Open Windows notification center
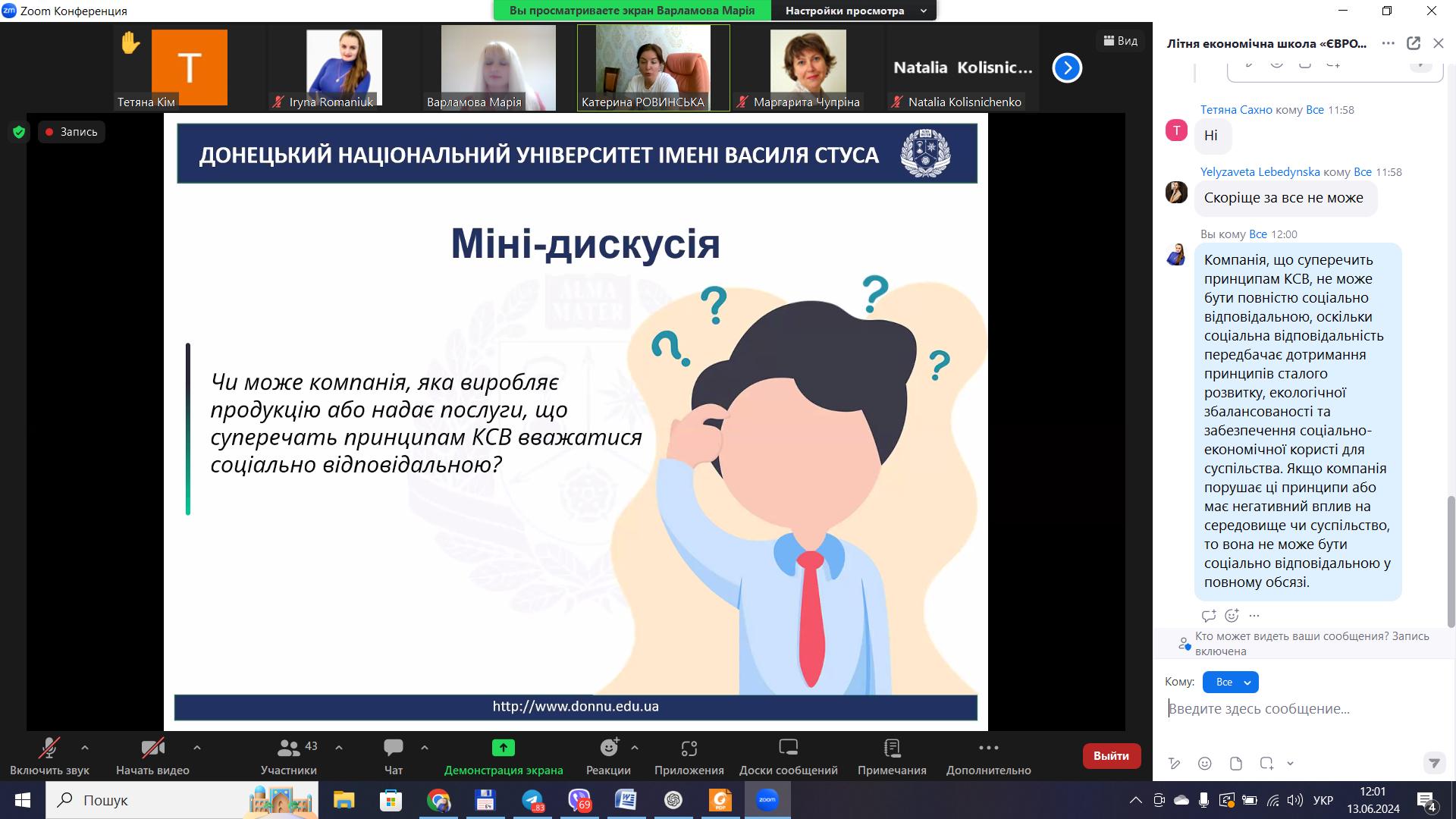The image size is (1456, 819). [x=1426, y=800]
